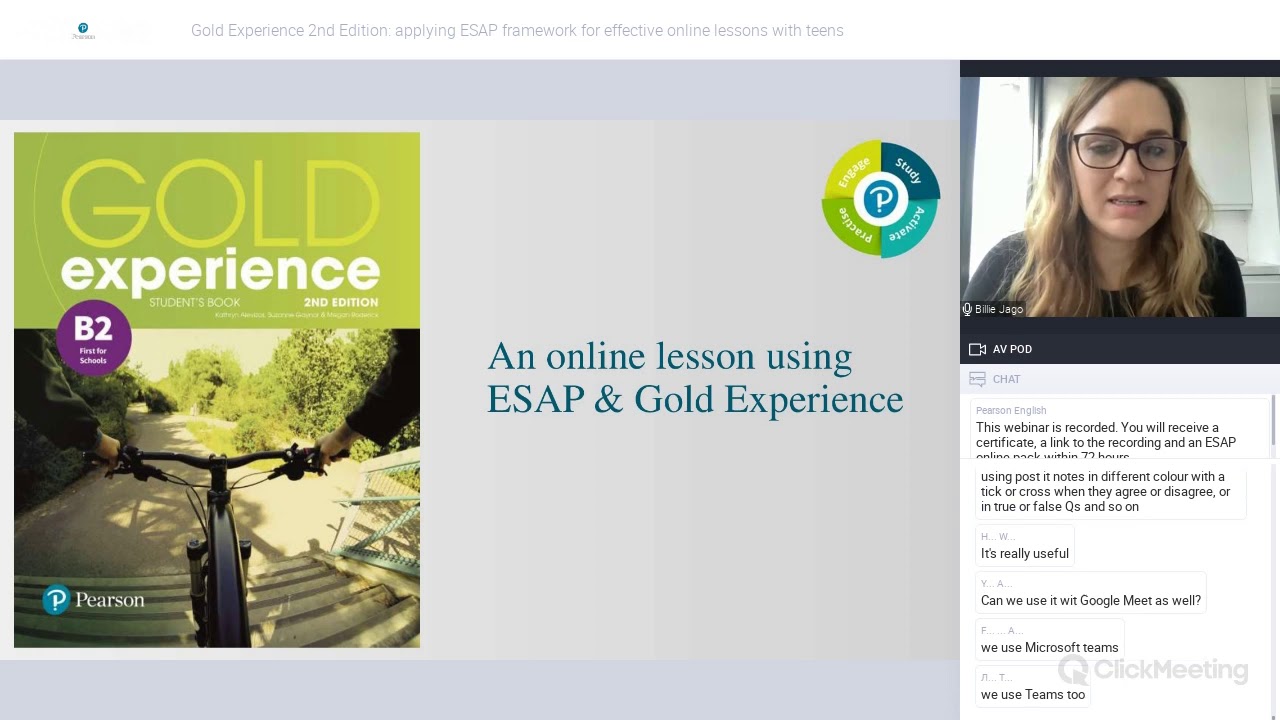
Task: Click the presenter video of Billie Jago
Action: [1120, 196]
